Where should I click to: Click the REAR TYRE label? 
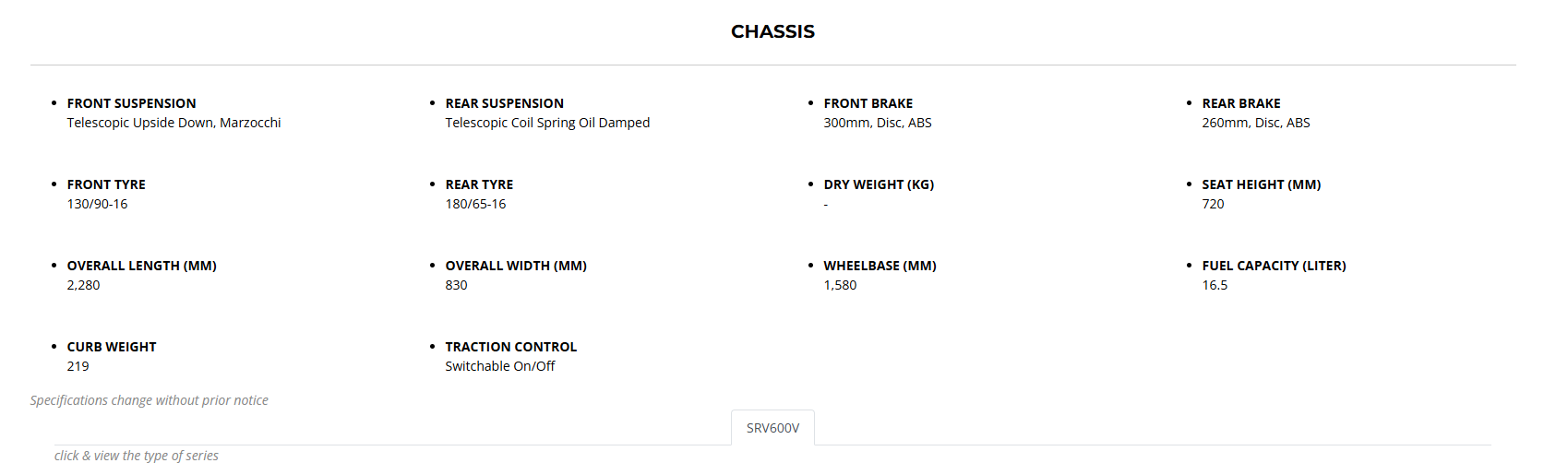[479, 184]
